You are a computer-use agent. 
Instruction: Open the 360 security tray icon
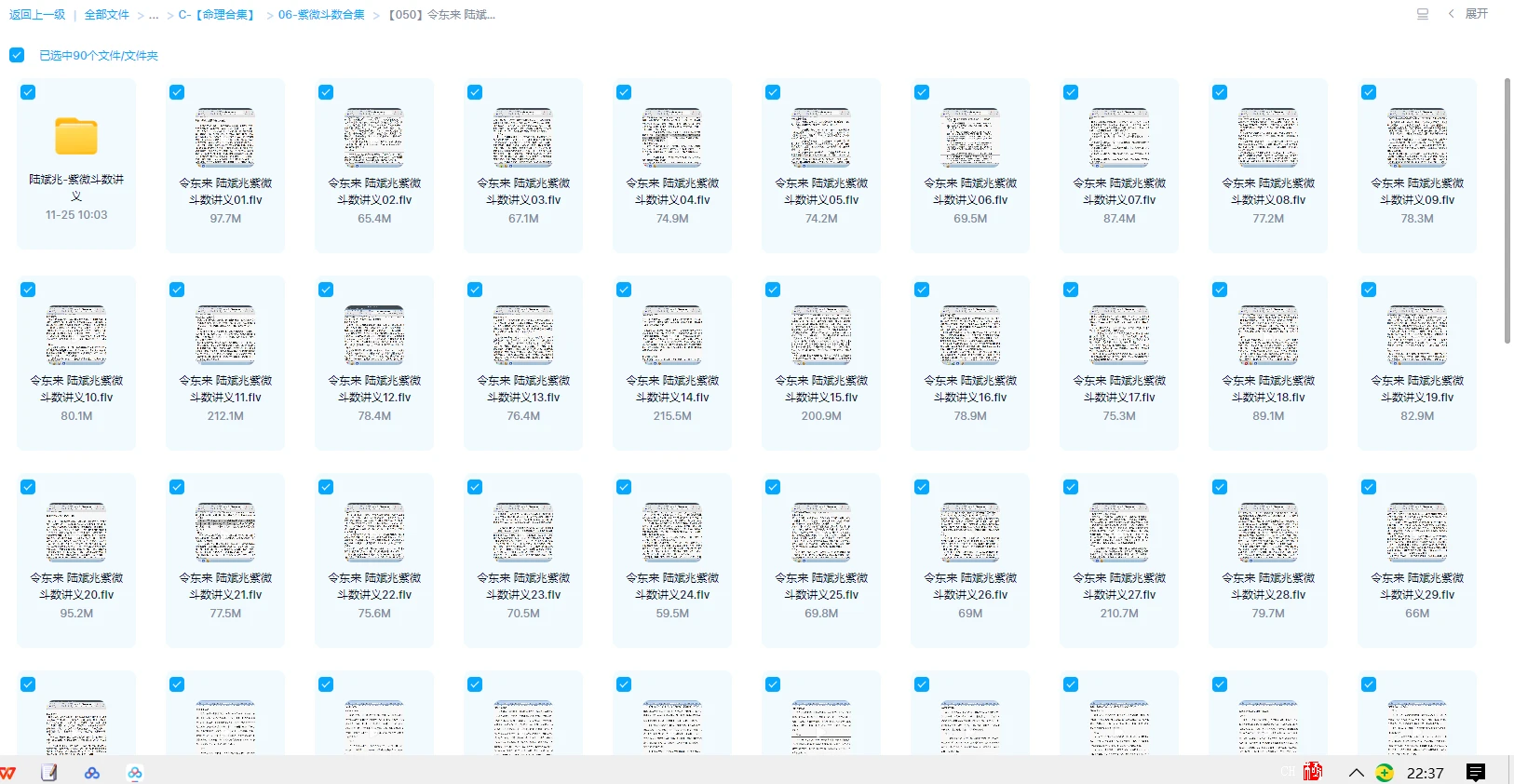(x=1385, y=773)
